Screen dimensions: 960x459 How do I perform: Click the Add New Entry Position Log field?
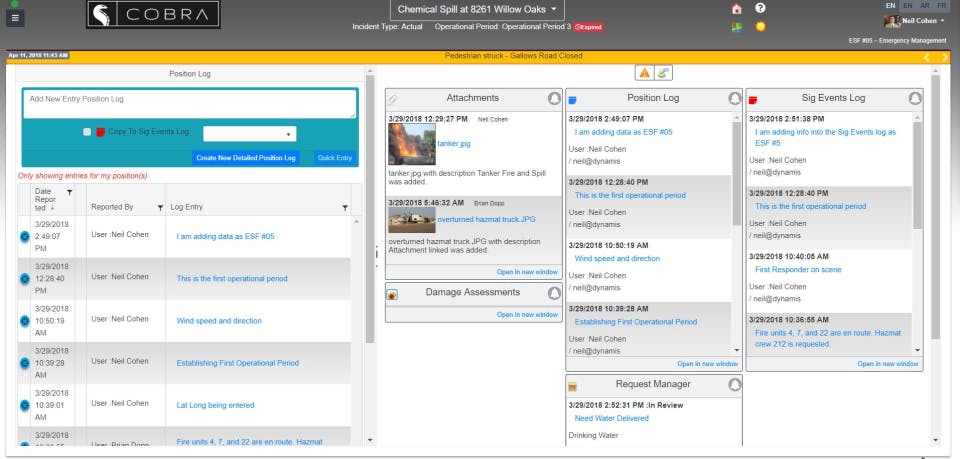190,104
